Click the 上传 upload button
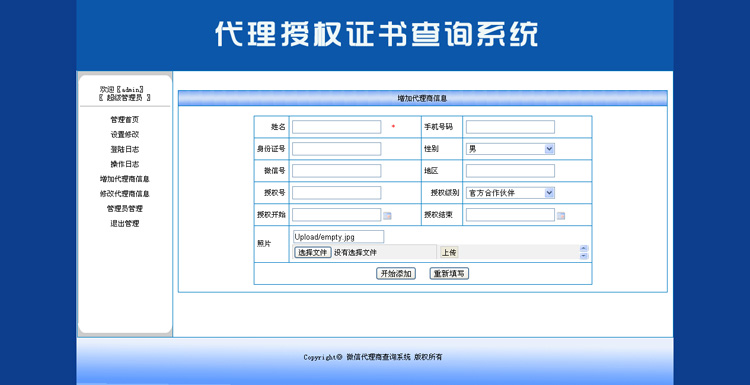Viewport: 750px width, 385px height. 449,252
